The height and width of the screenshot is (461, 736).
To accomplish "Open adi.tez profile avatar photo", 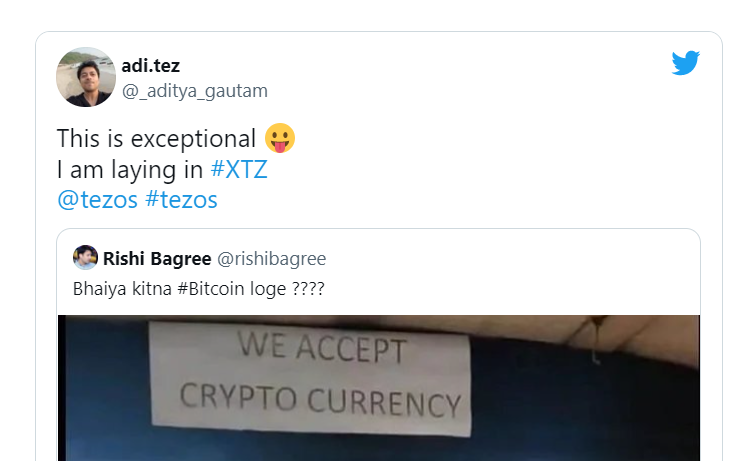I will (86, 77).
